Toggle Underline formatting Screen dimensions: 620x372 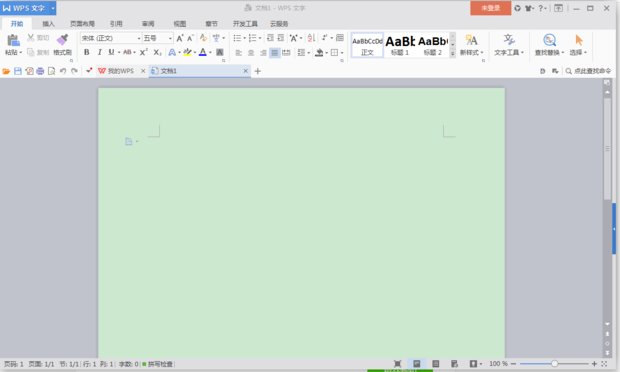pyautogui.click(x=112, y=52)
